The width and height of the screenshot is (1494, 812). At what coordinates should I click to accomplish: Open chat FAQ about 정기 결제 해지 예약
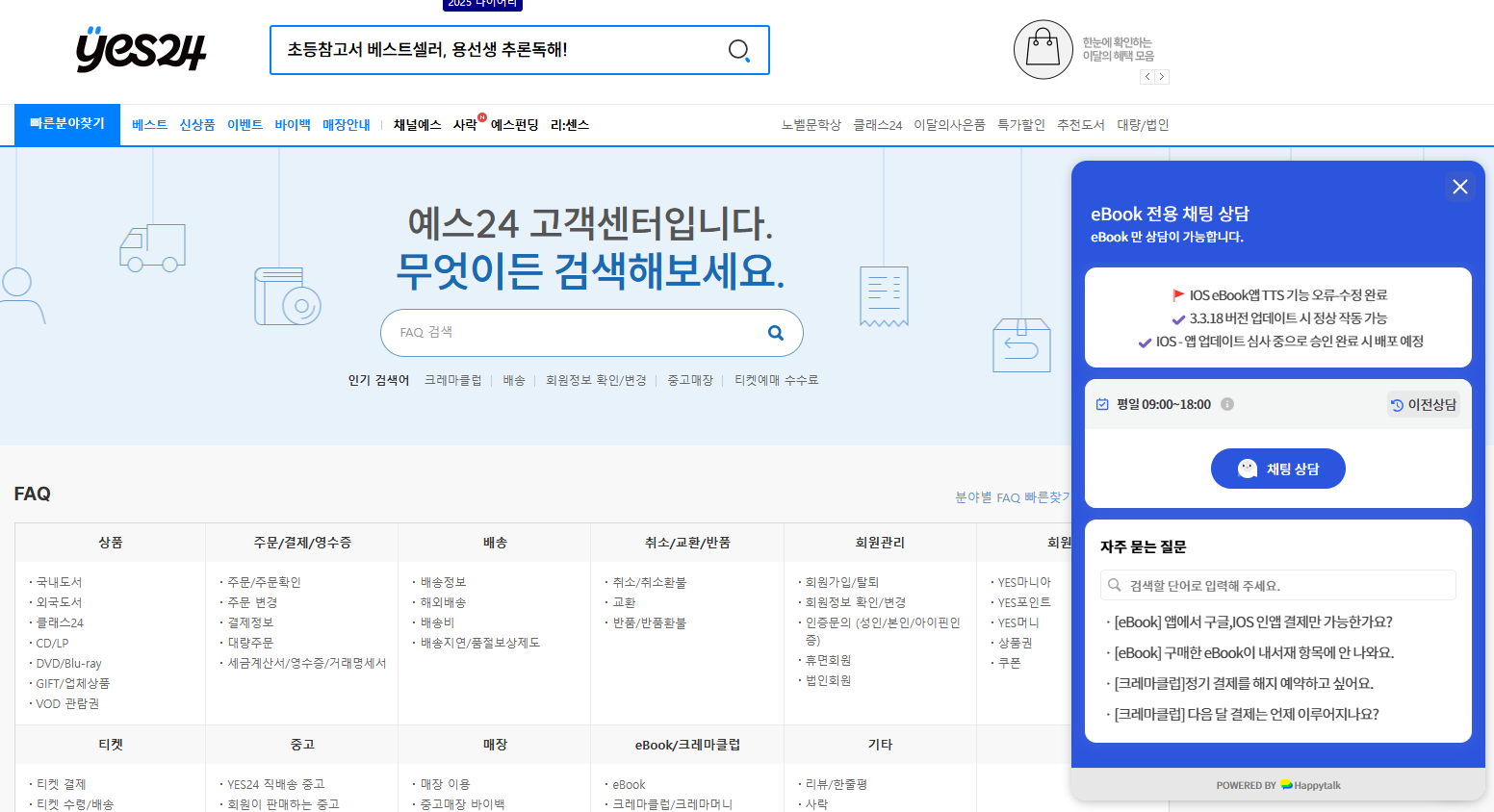point(1244,683)
